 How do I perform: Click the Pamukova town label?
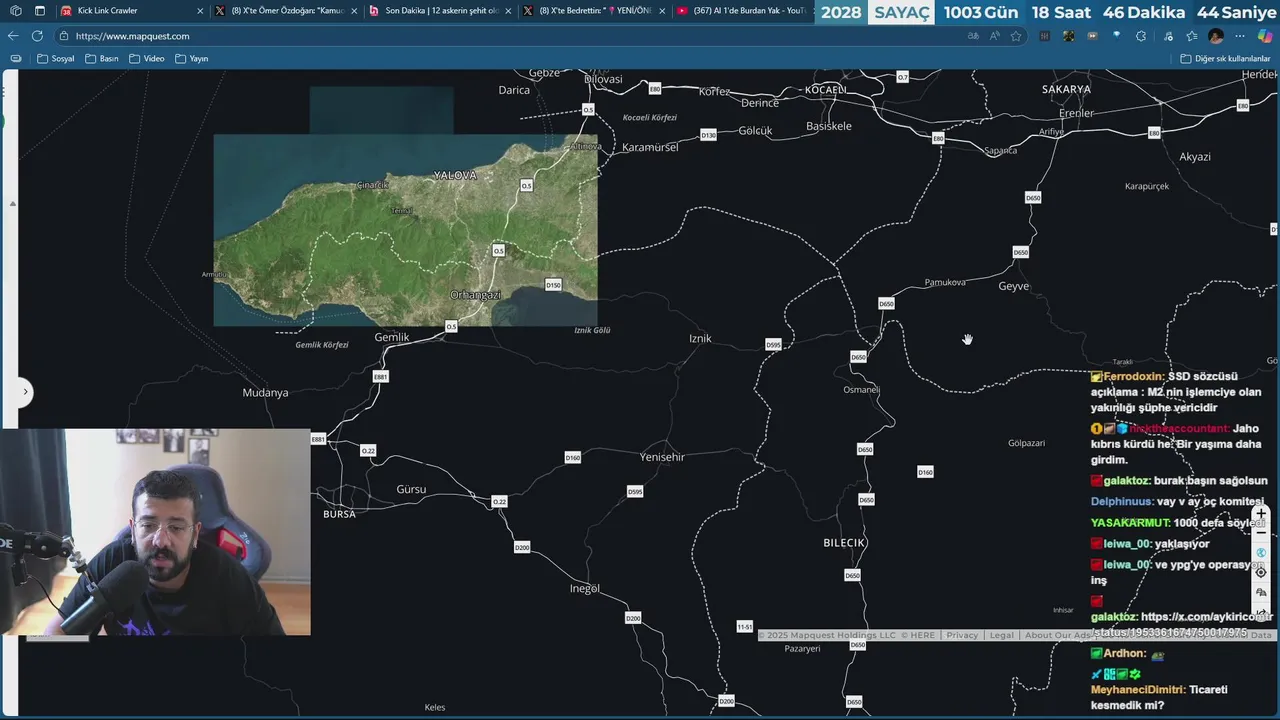point(945,283)
